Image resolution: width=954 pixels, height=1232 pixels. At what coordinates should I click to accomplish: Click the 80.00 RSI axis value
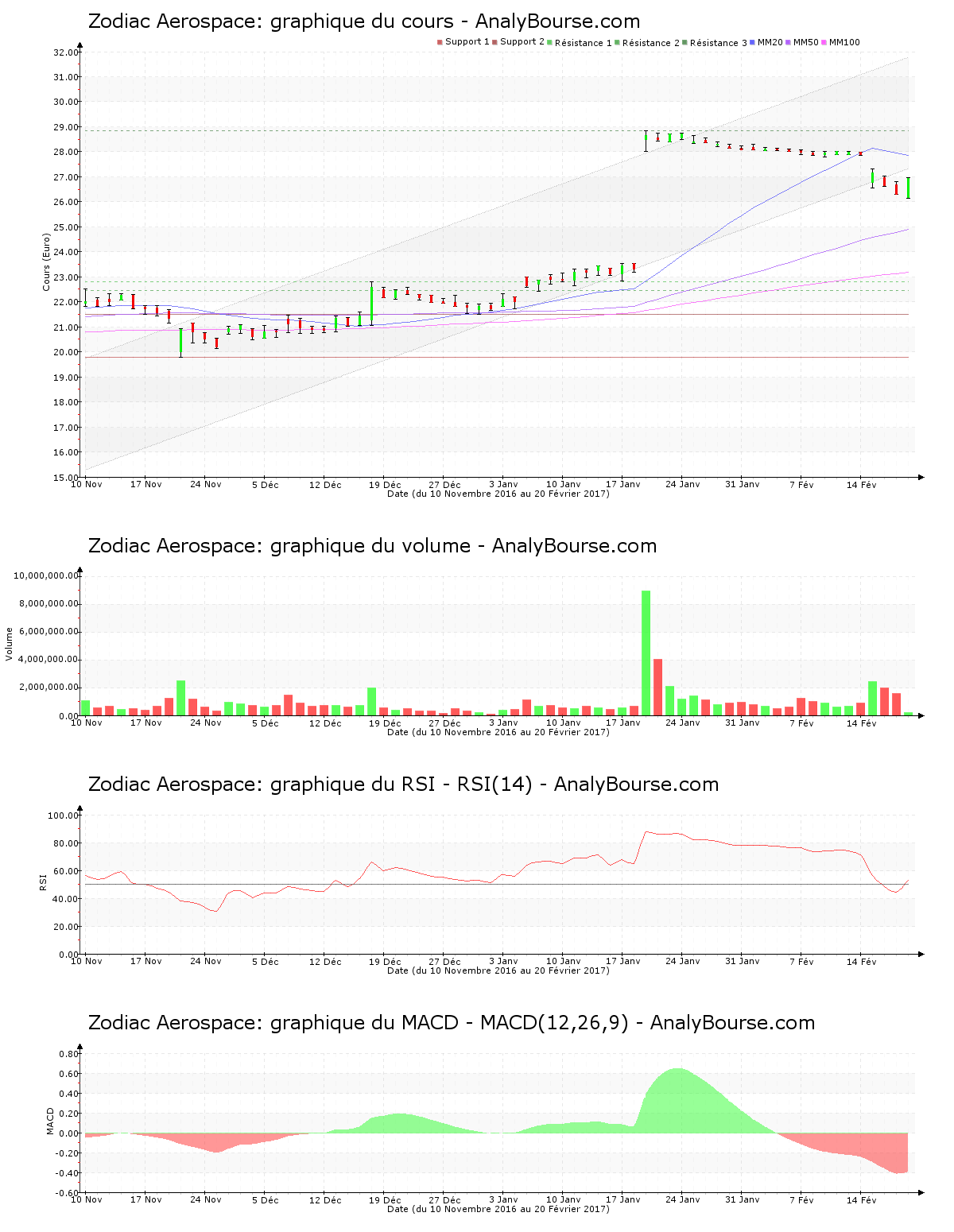coord(66,843)
